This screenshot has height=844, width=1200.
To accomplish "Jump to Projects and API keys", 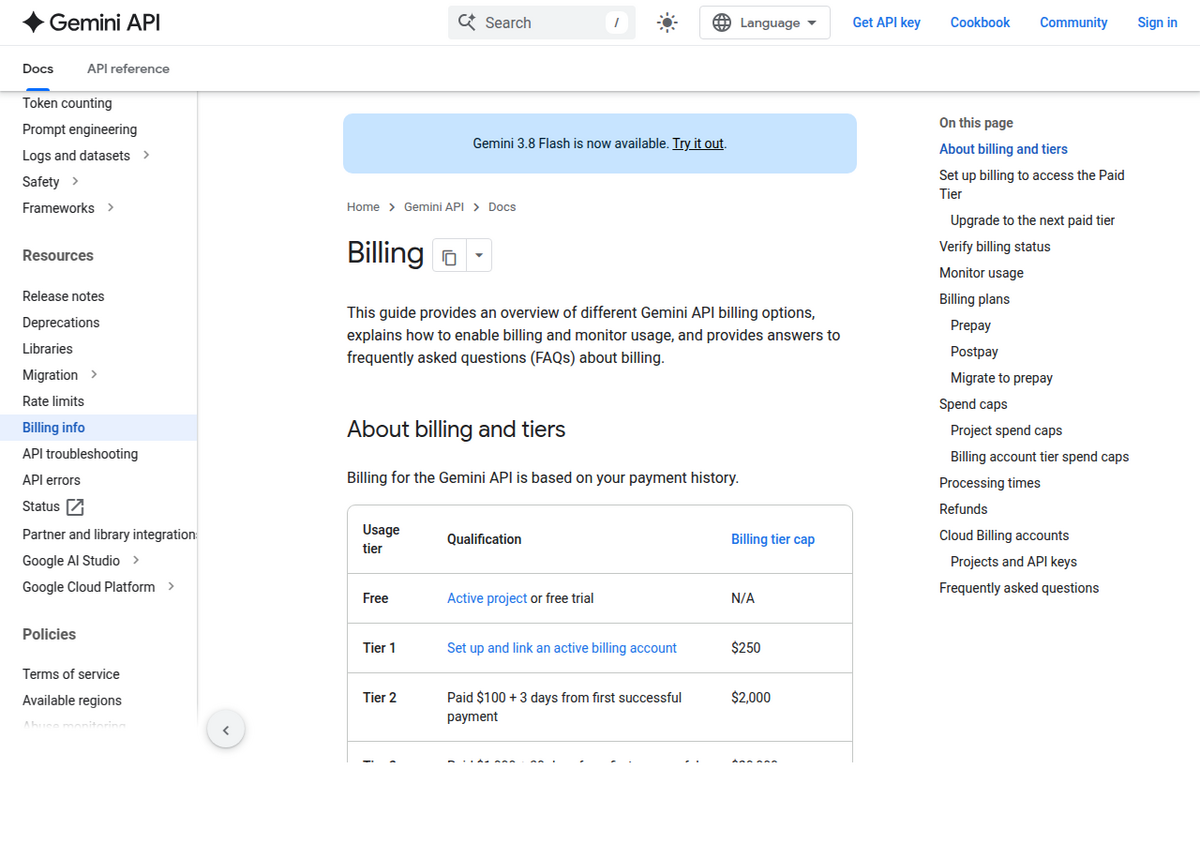I will pos(1013,561).
